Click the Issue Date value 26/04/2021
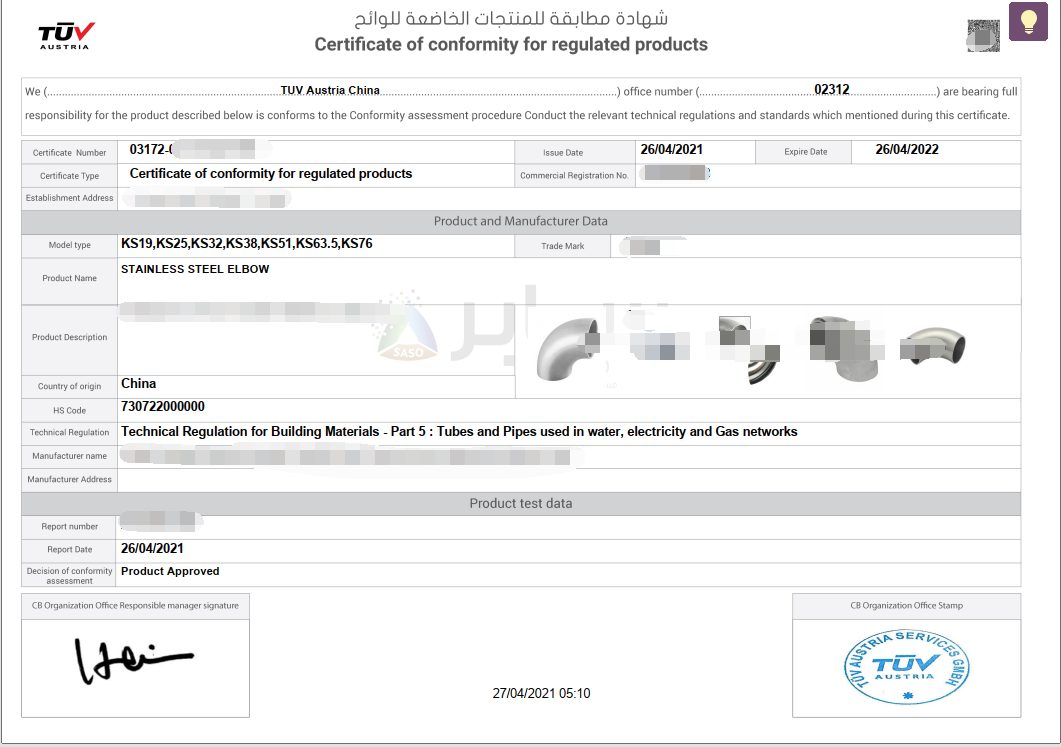 (671, 150)
